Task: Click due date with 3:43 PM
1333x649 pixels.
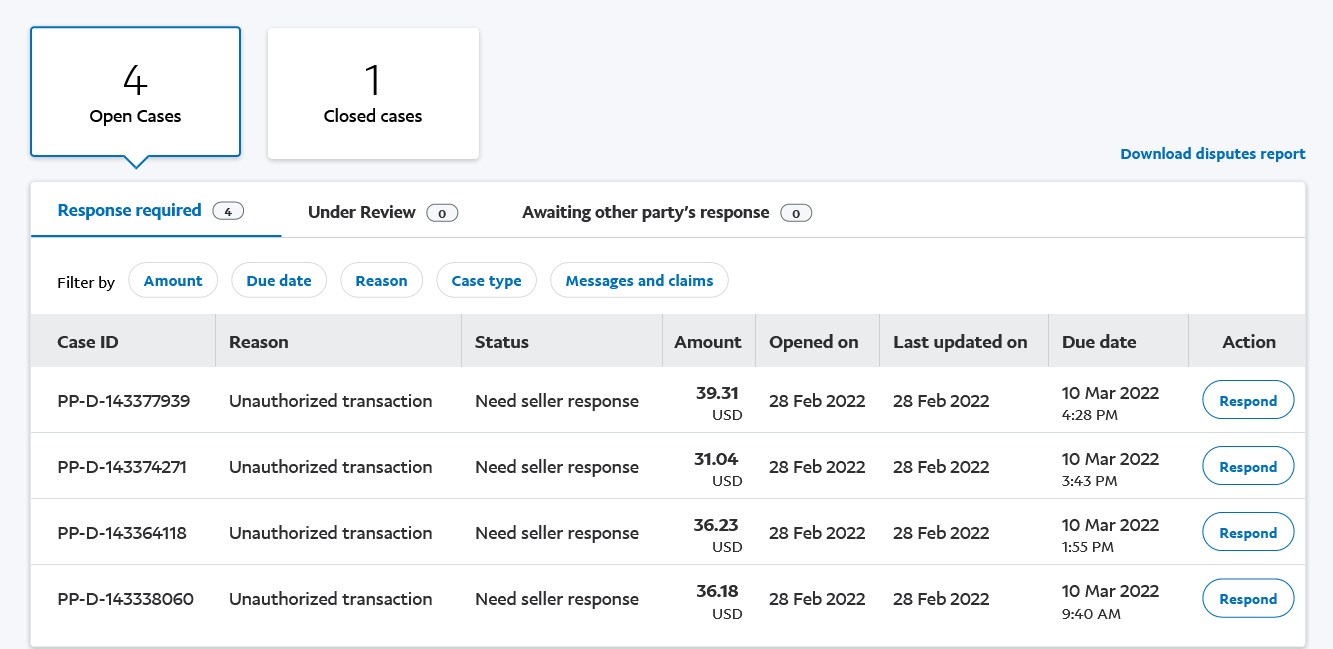Action: pyautogui.click(x=1110, y=468)
